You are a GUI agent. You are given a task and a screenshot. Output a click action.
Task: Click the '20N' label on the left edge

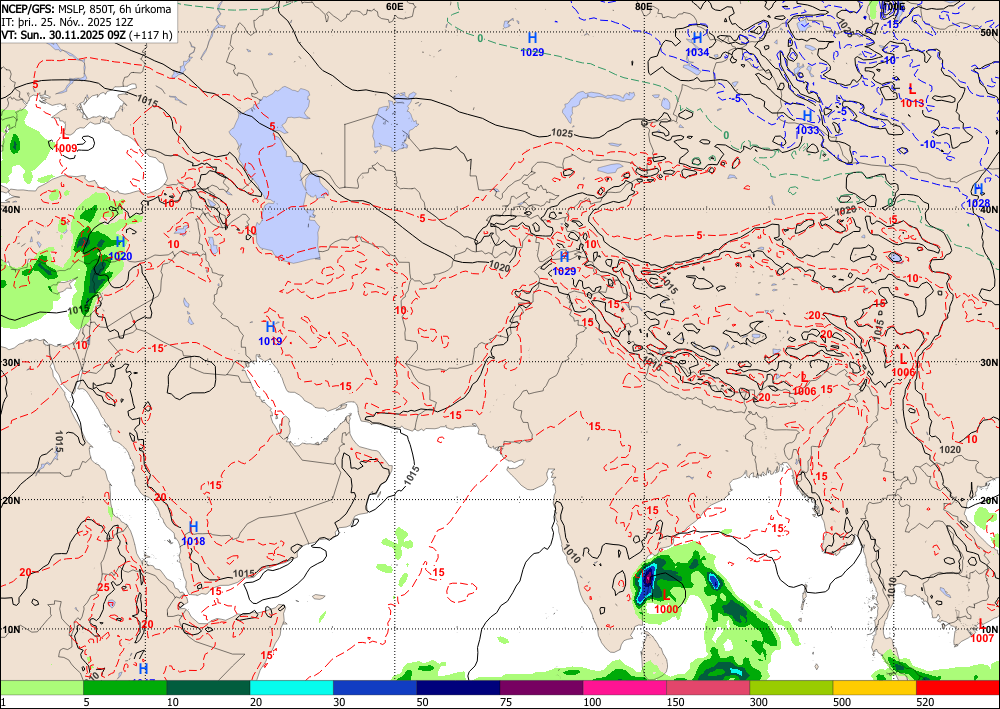10,501
